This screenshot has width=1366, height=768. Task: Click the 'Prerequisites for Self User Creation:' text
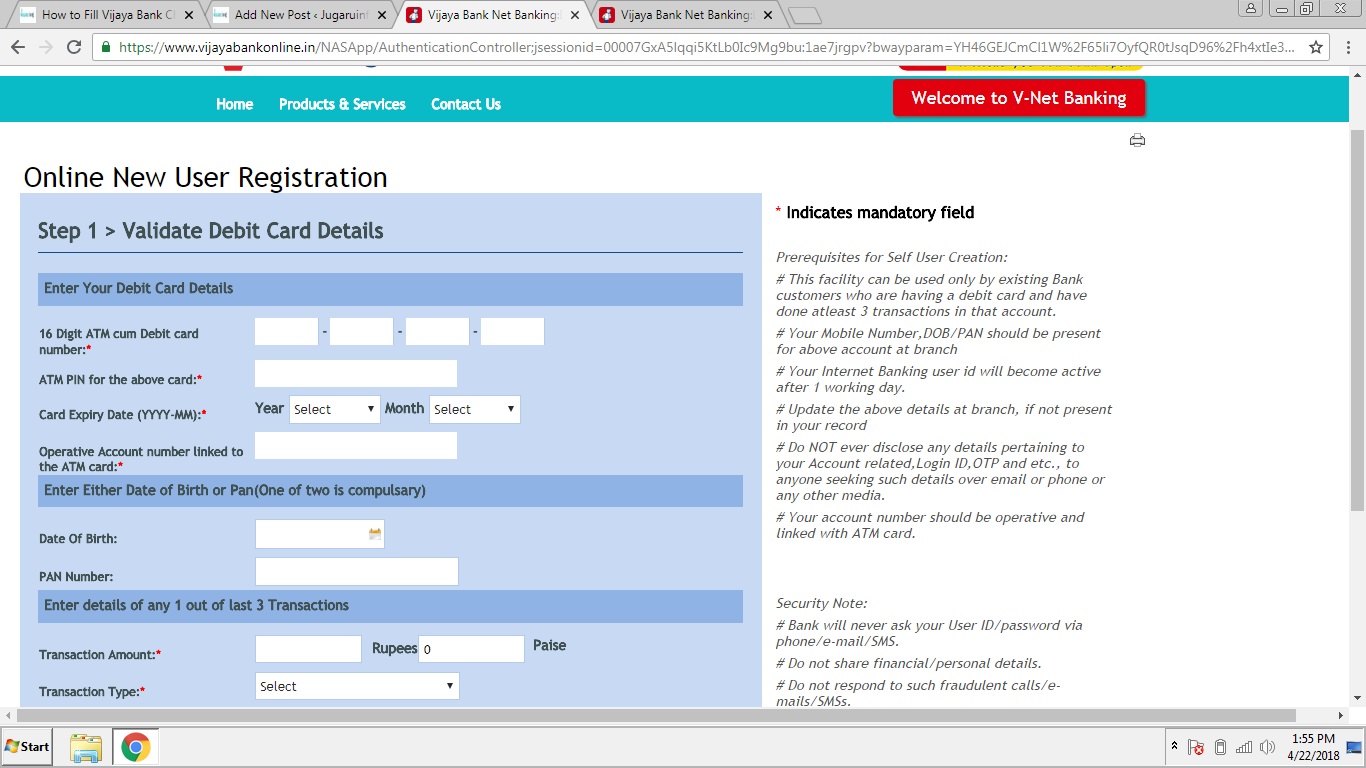point(892,257)
